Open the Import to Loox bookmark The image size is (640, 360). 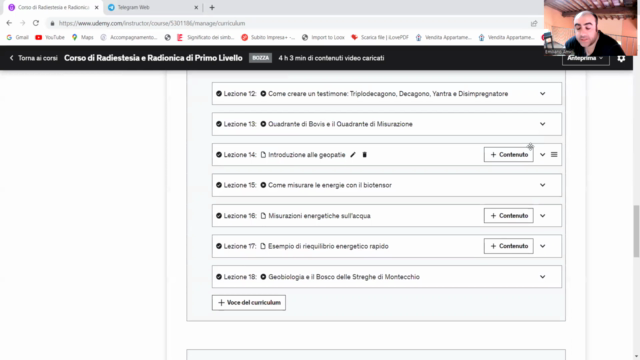(x=323, y=37)
